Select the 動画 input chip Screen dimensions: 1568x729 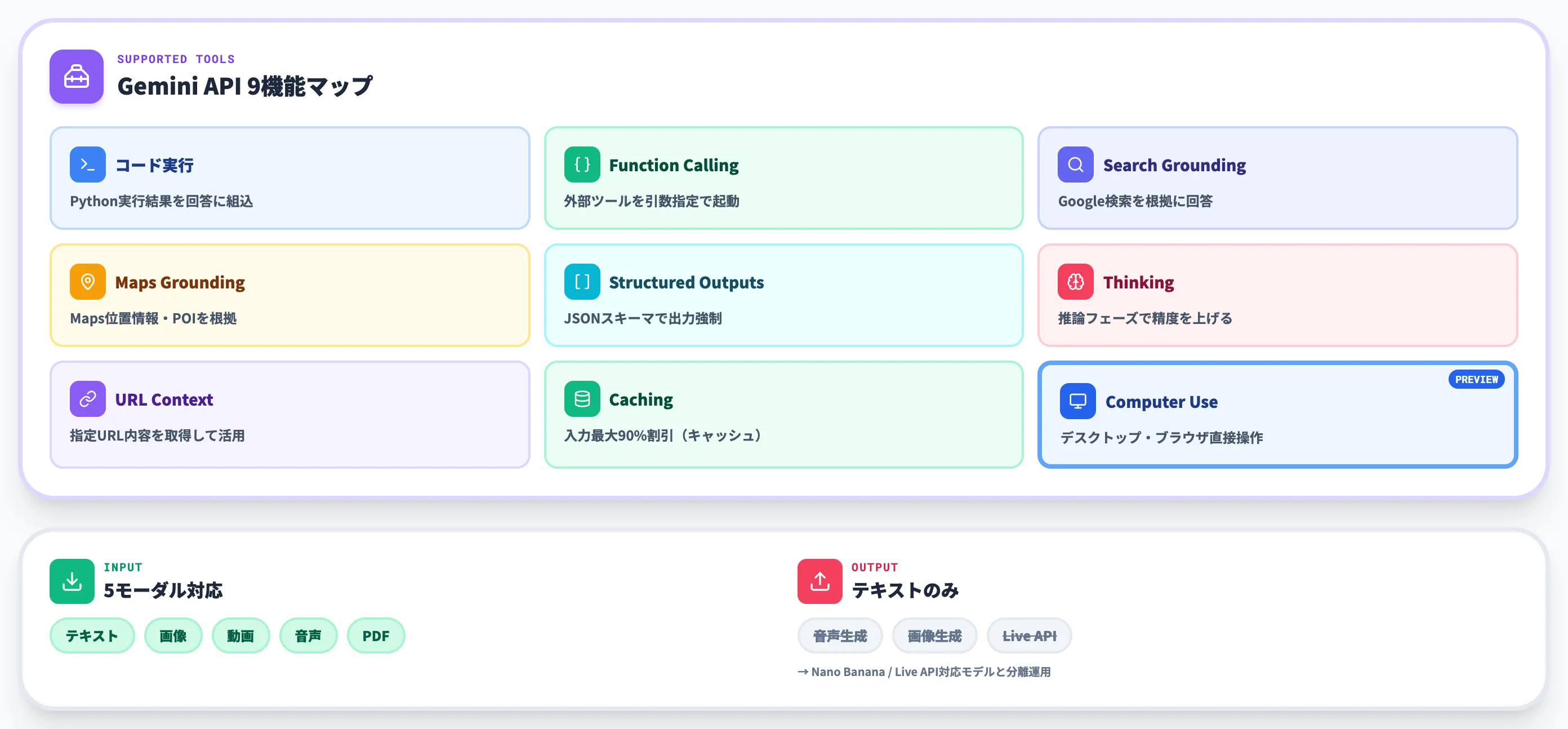click(240, 636)
